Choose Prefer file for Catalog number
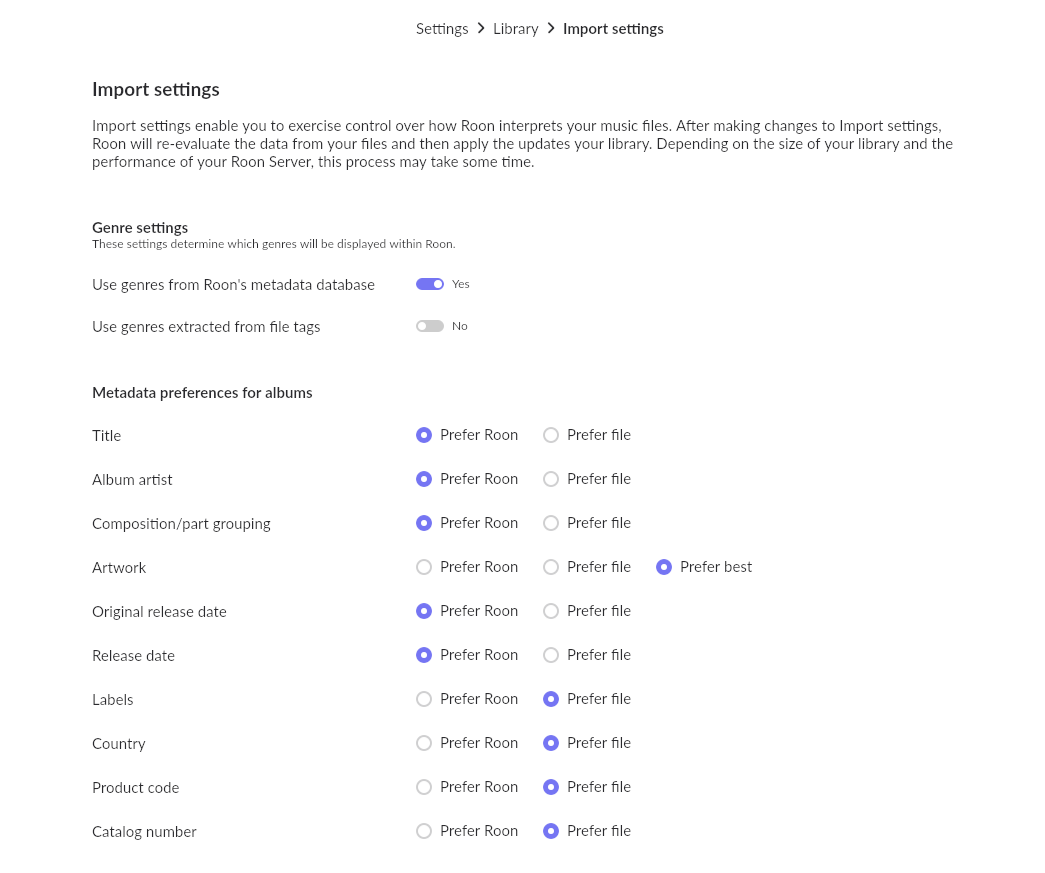Screen dimensions: 1045x873 (551, 831)
